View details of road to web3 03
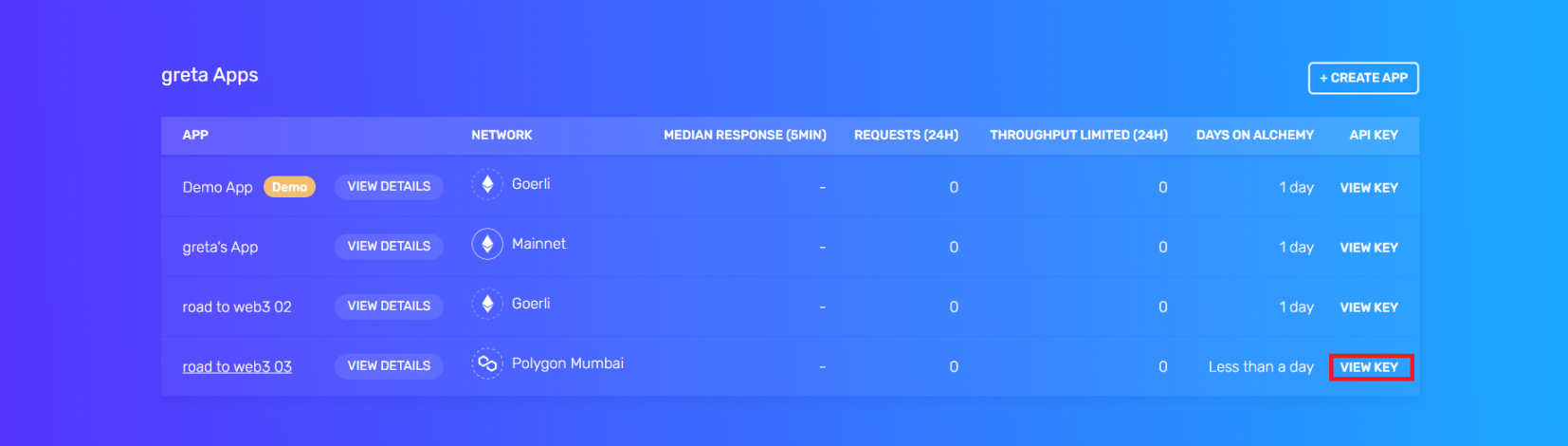Viewport: 1568px width, 446px height. 389,366
